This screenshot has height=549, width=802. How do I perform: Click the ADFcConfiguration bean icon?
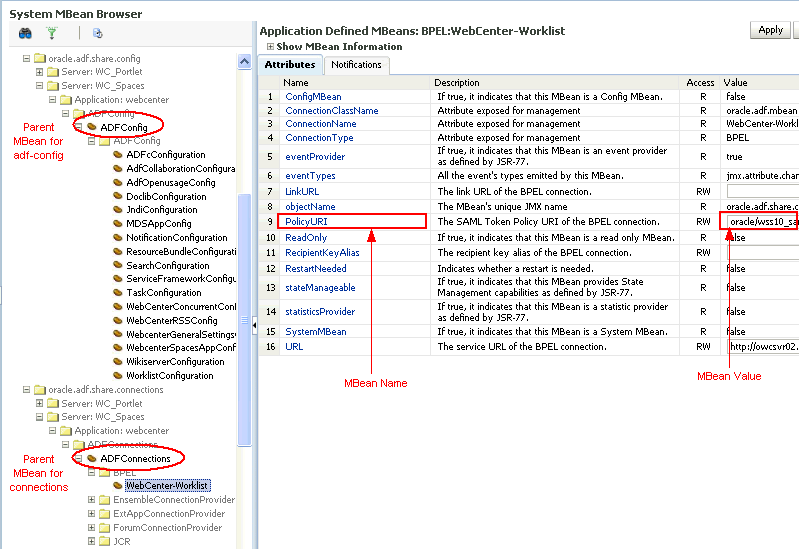click(118, 155)
